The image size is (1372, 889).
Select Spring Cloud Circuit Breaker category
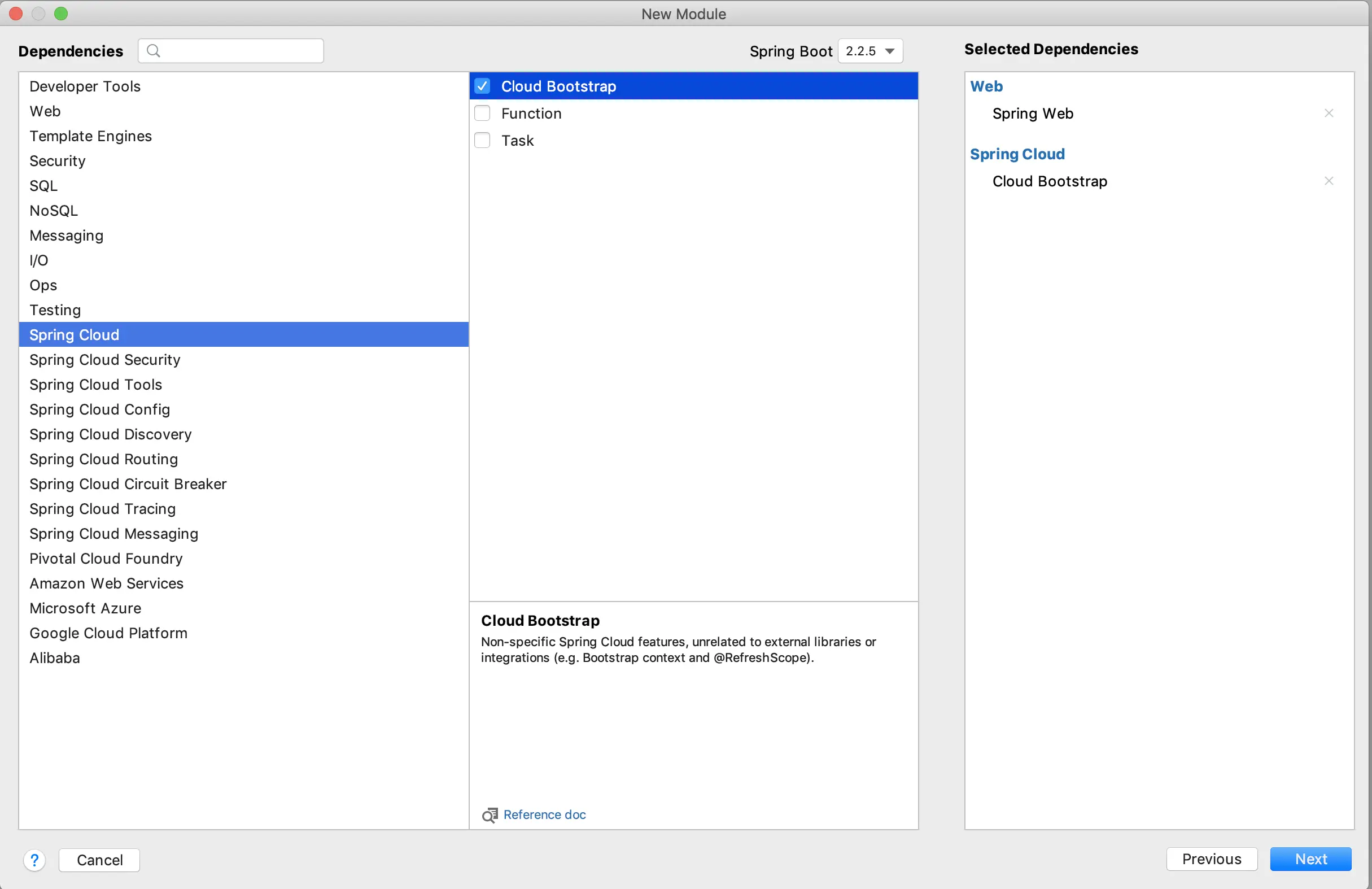pos(128,483)
